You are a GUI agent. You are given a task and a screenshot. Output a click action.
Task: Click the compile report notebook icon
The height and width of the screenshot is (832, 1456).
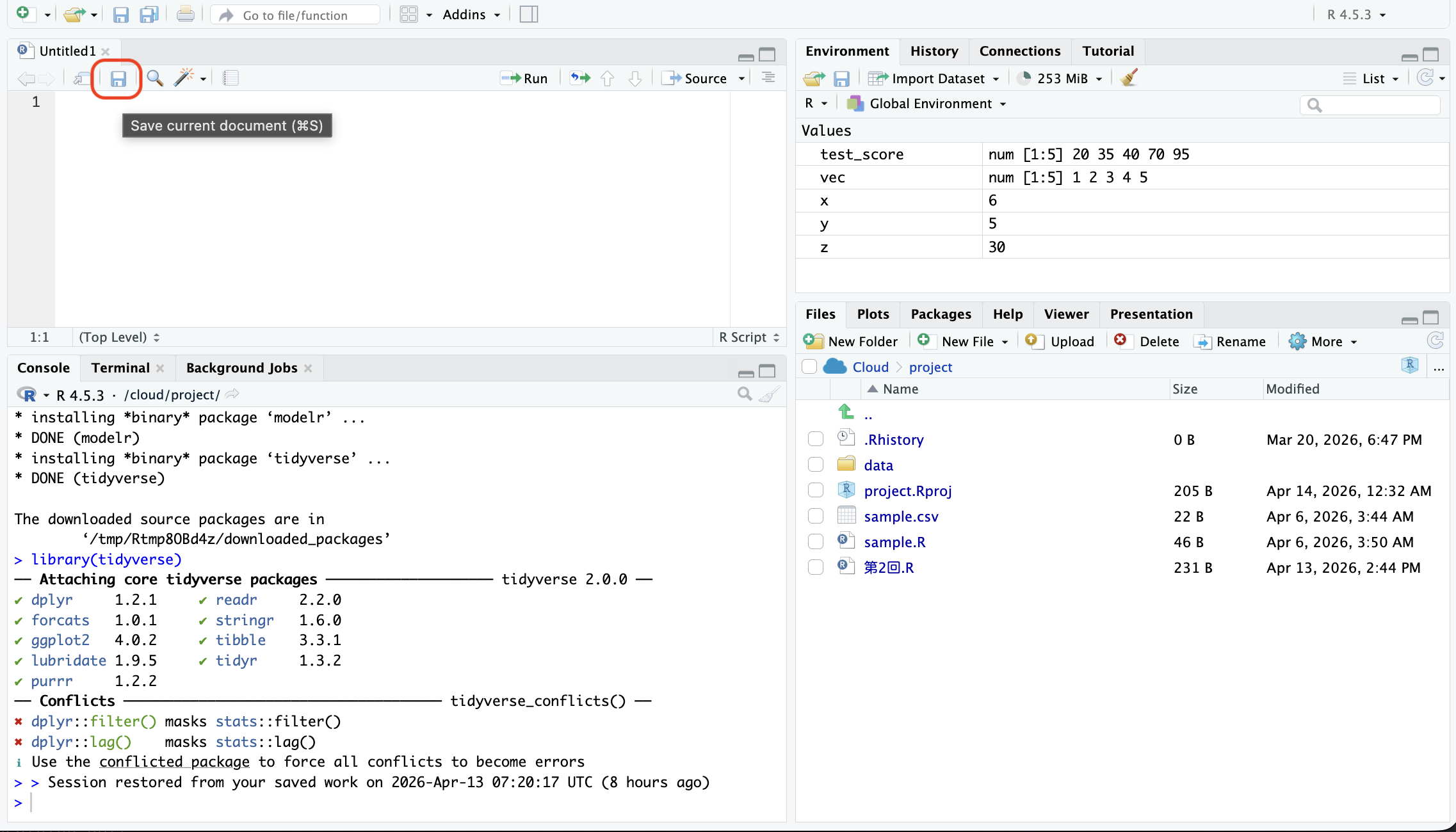point(231,79)
